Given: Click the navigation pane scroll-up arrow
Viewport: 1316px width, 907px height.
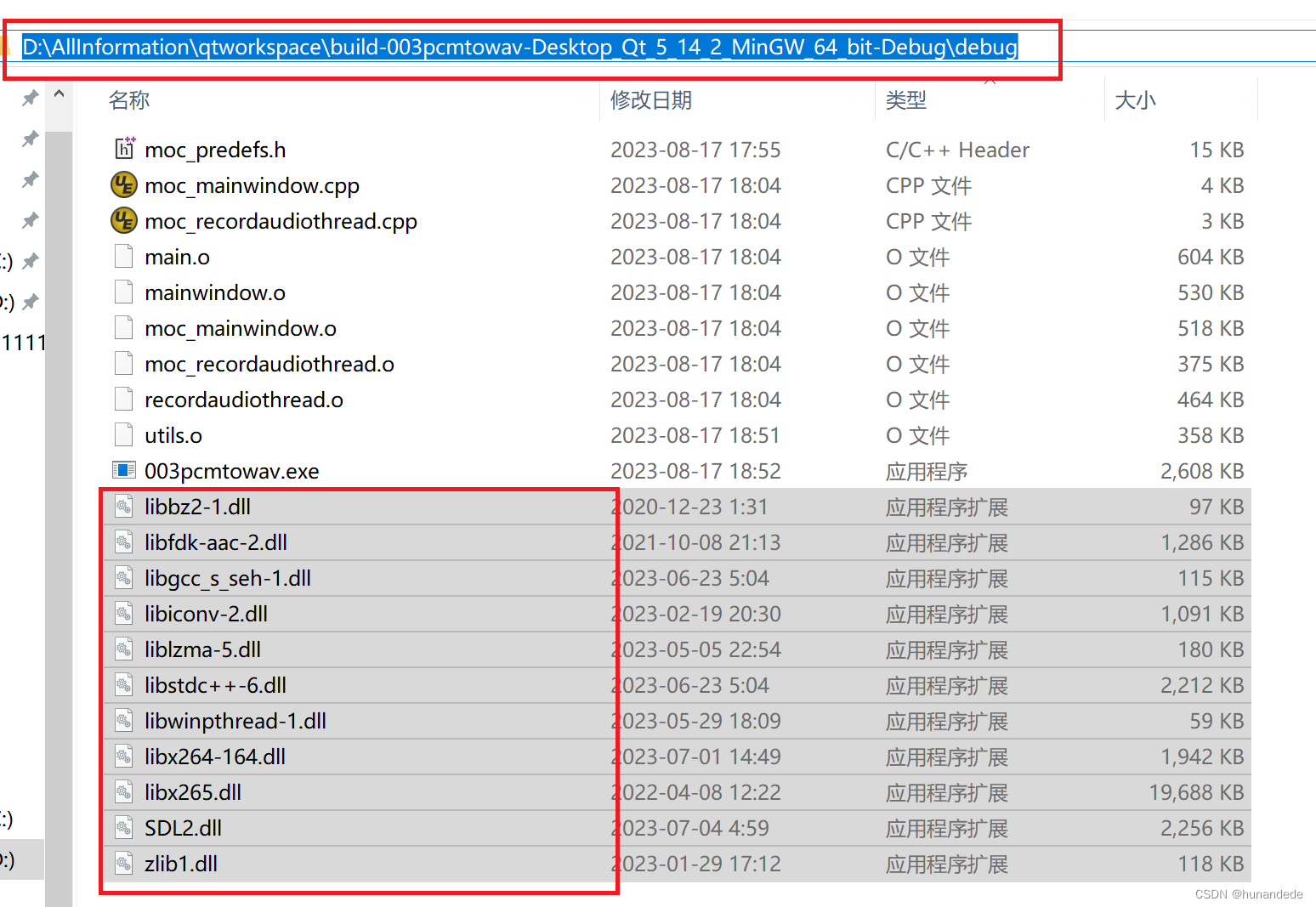Looking at the screenshot, I should pos(59,94).
